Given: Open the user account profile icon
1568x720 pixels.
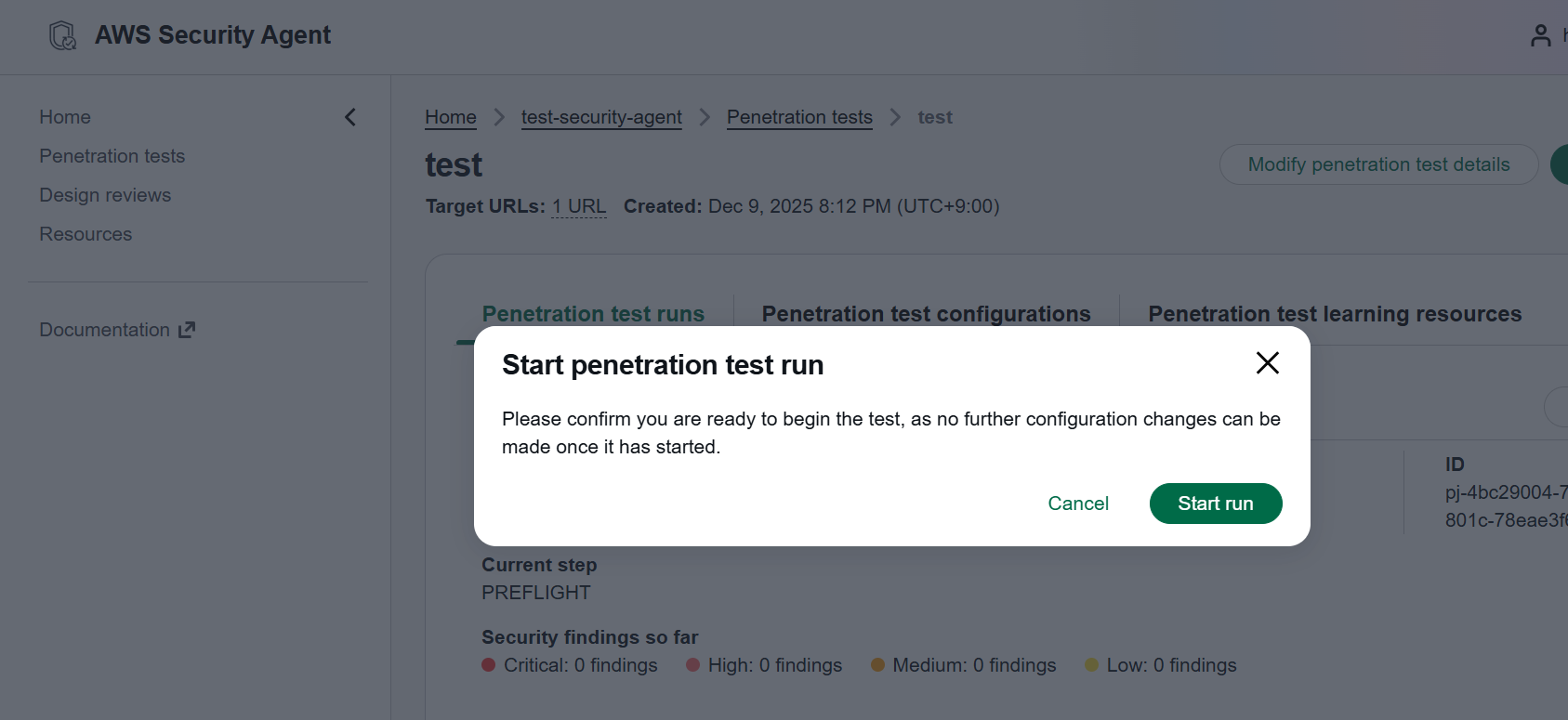Looking at the screenshot, I should [1540, 35].
